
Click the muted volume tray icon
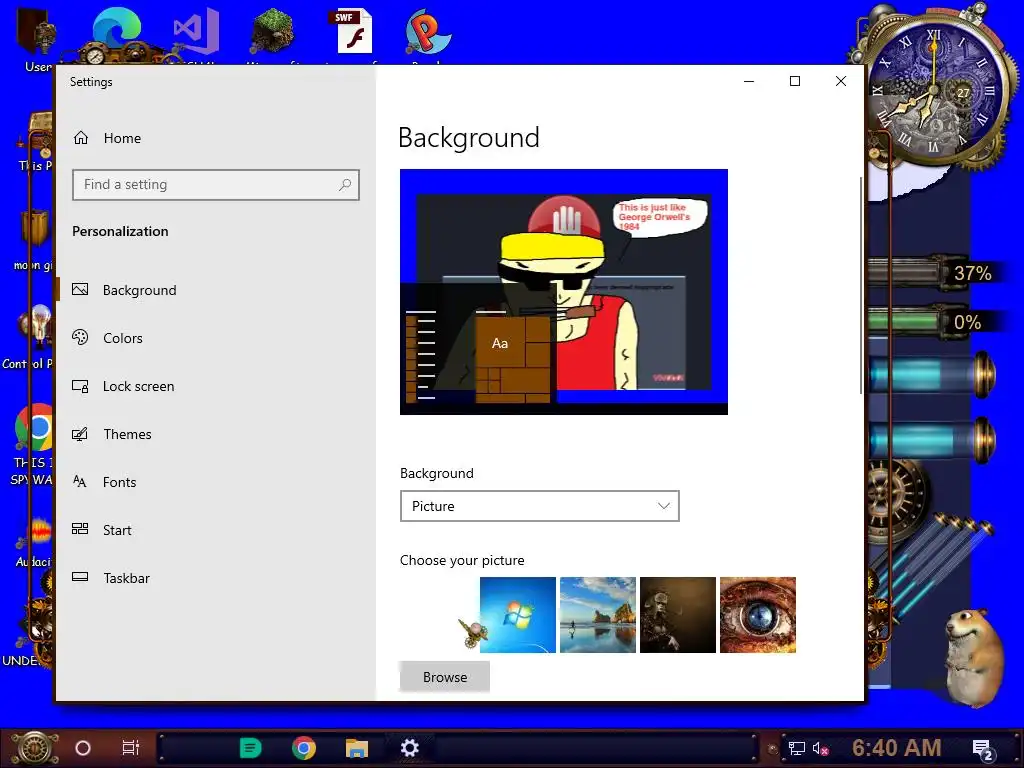821,748
